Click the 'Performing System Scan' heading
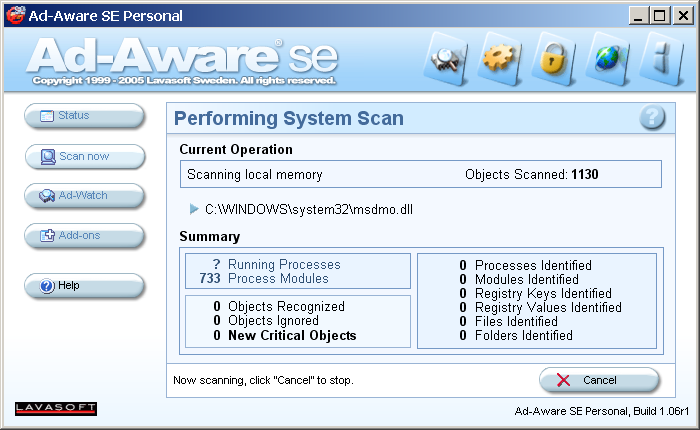The width and height of the screenshot is (700, 430). 289,118
